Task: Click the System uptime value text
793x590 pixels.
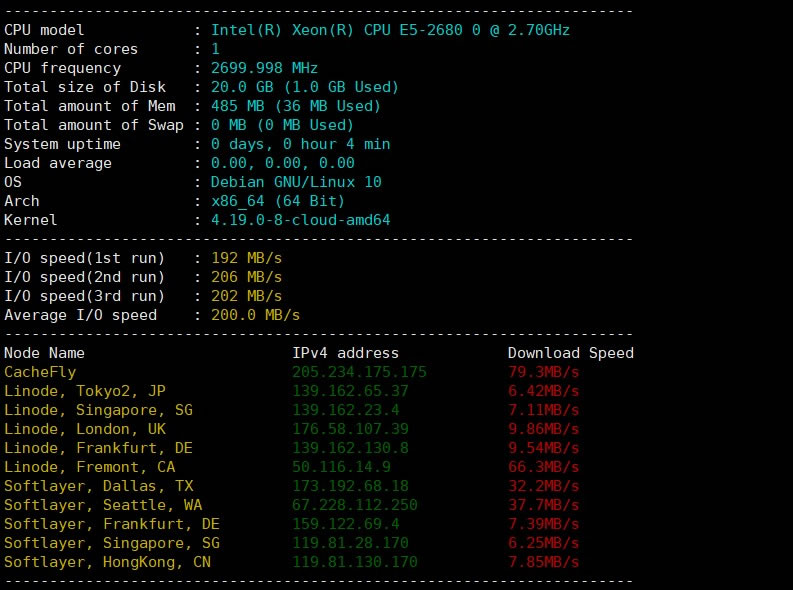Action: pos(300,144)
